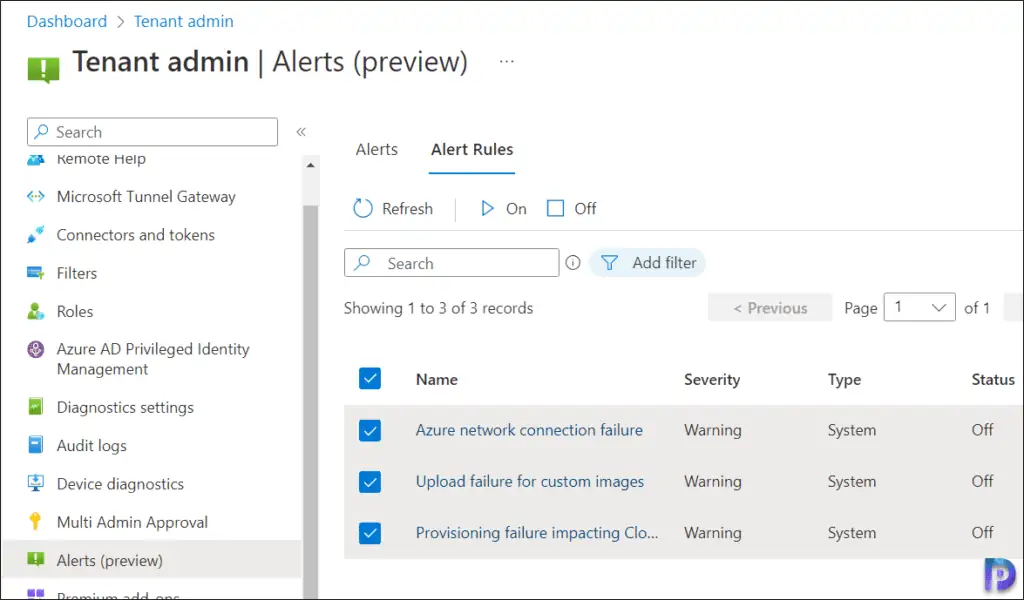The width and height of the screenshot is (1024, 600).
Task: Sort by the Severity column header
Action: [x=712, y=379]
